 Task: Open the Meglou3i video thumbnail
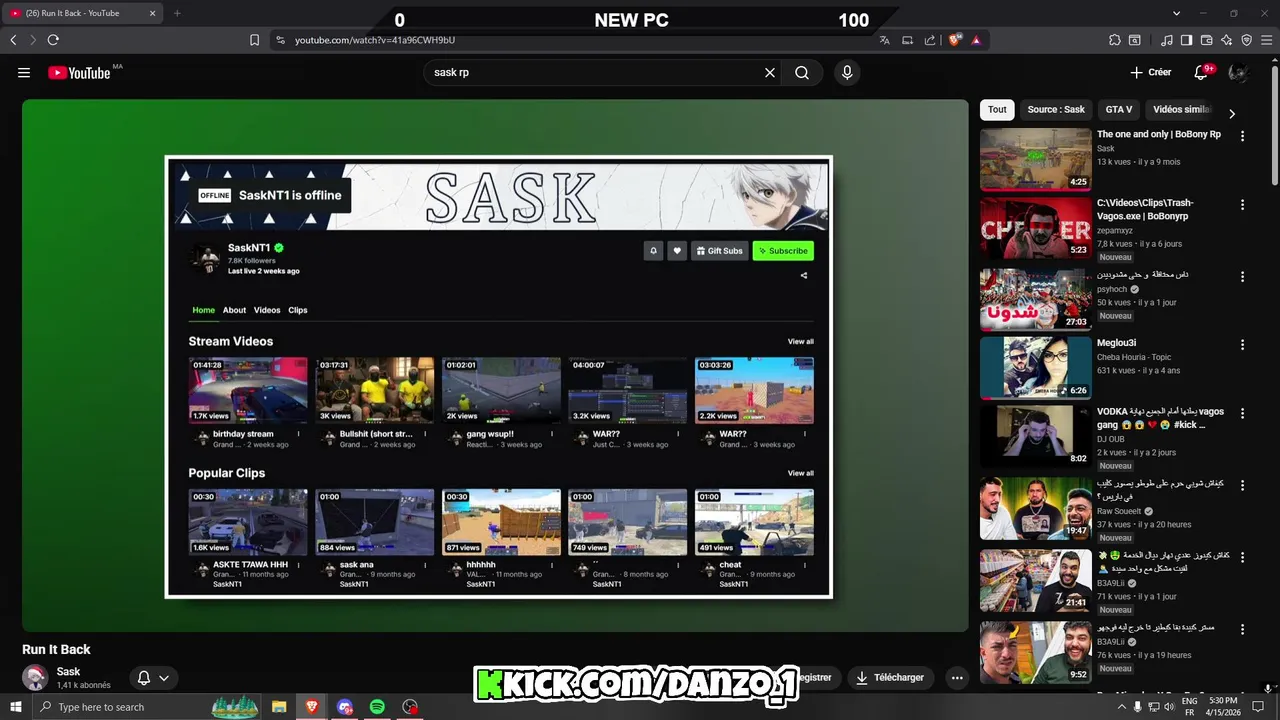coord(1035,367)
